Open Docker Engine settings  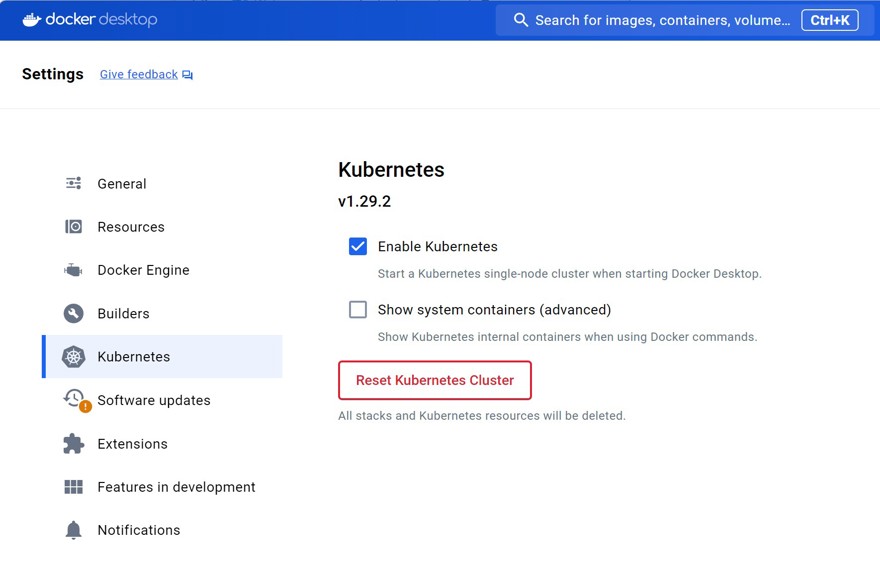[162, 270]
